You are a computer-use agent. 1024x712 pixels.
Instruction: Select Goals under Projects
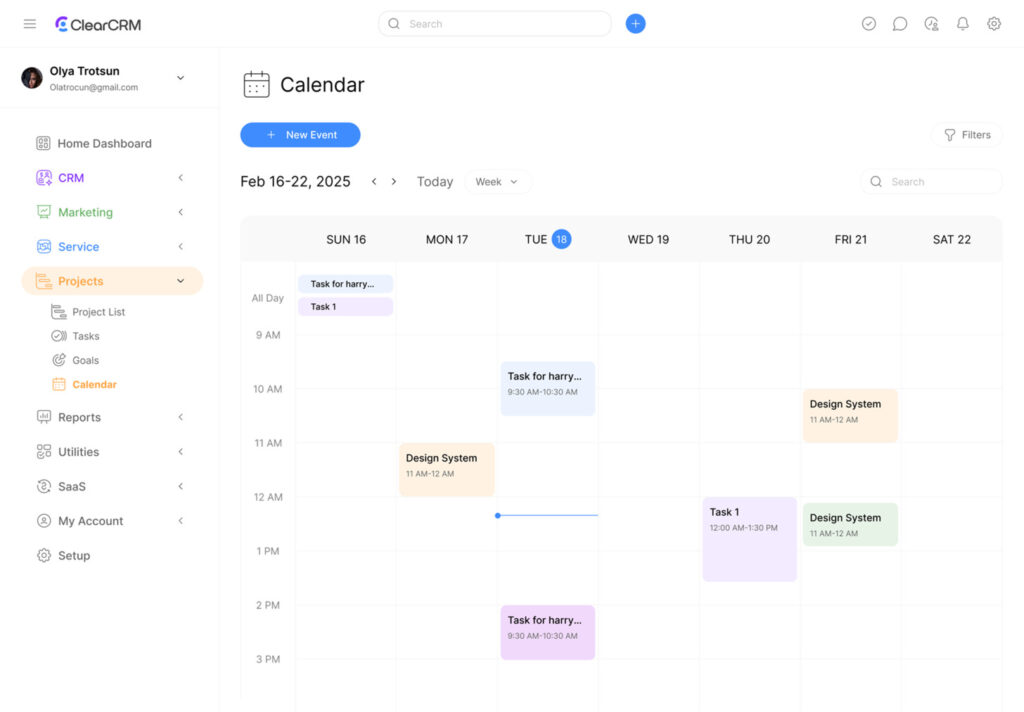point(85,360)
